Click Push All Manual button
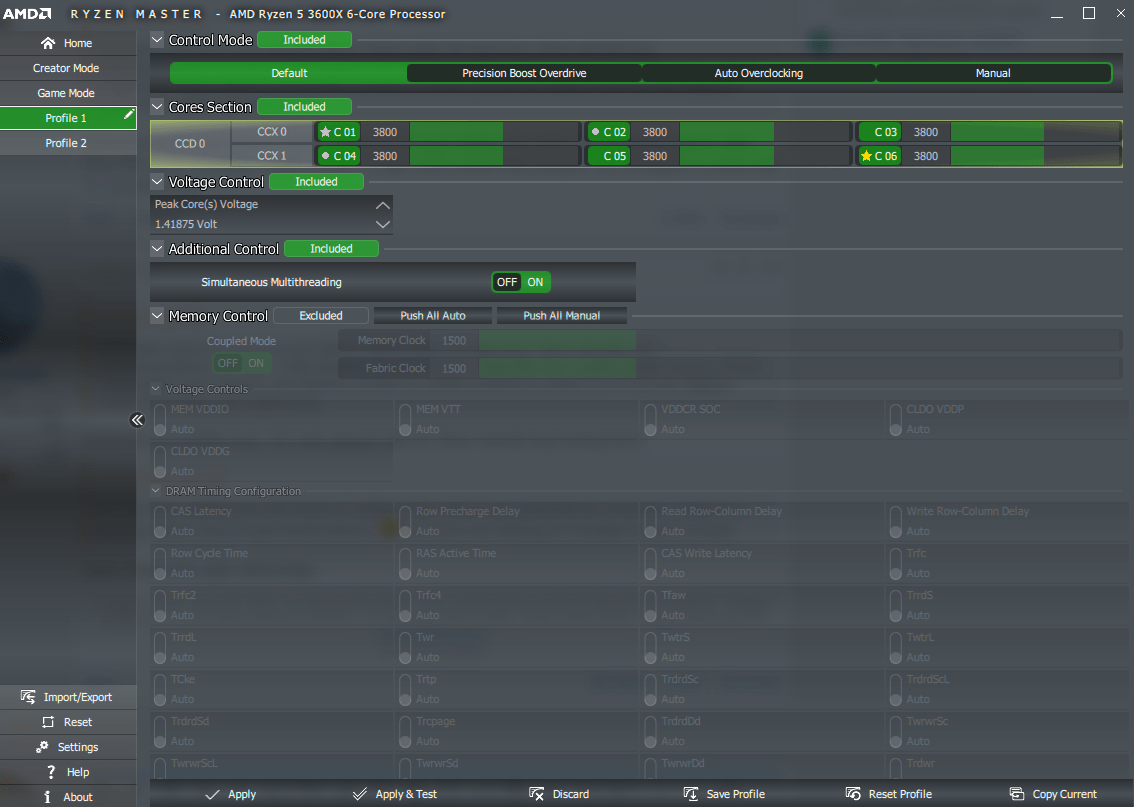Image resolution: width=1134 pixels, height=807 pixels. pyautogui.click(x=561, y=315)
